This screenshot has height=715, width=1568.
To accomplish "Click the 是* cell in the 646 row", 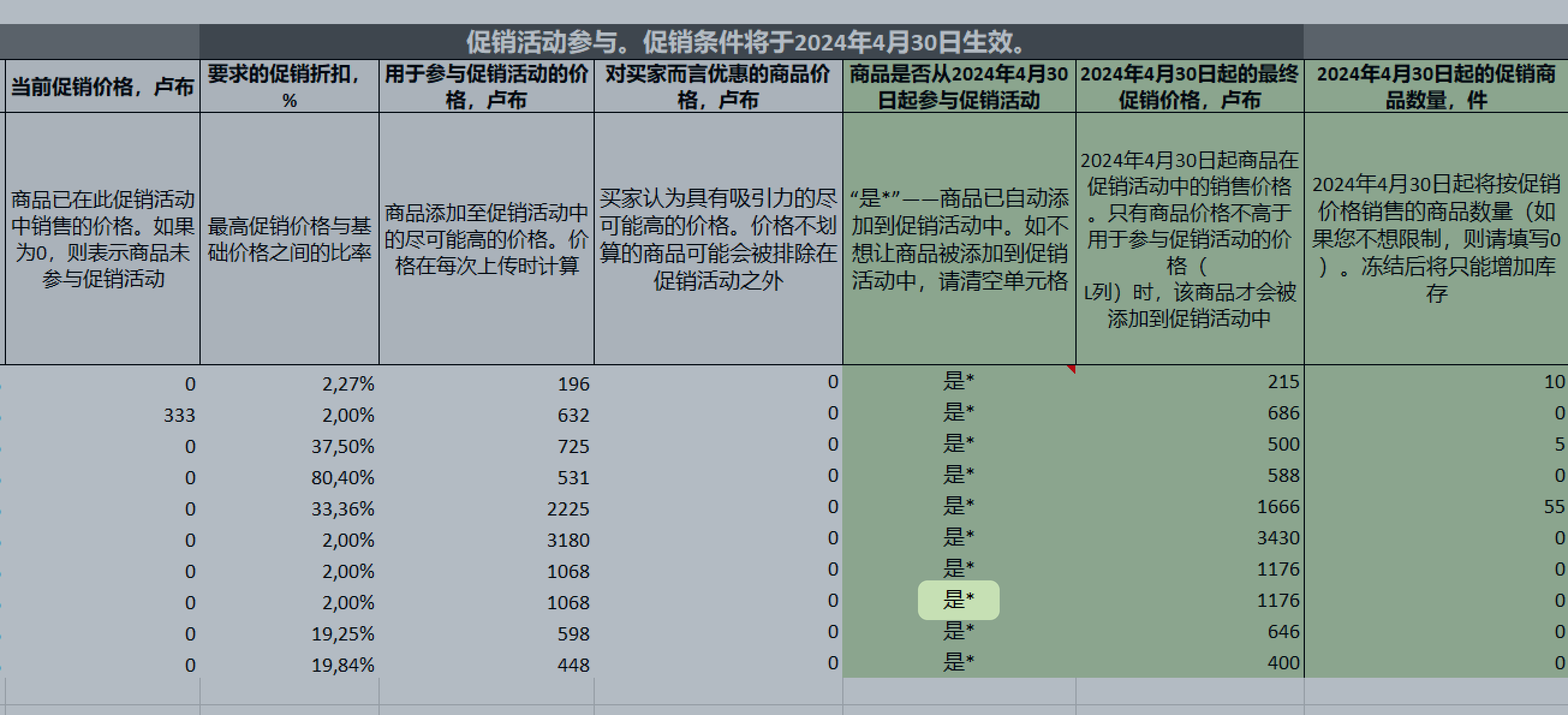I will [959, 631].
